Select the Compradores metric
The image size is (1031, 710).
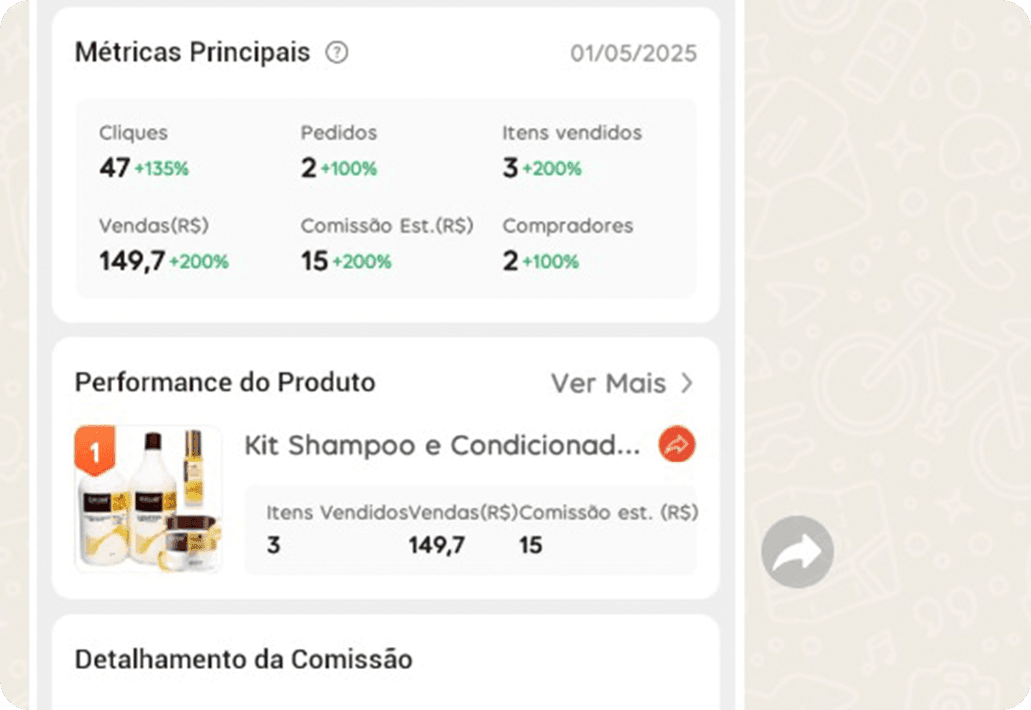point(567,245)
